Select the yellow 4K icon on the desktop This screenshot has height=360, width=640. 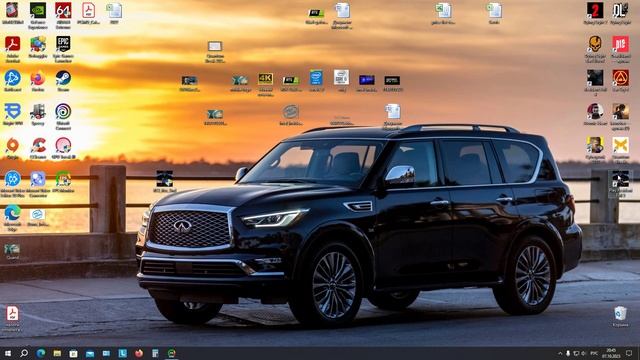(265, 84)
